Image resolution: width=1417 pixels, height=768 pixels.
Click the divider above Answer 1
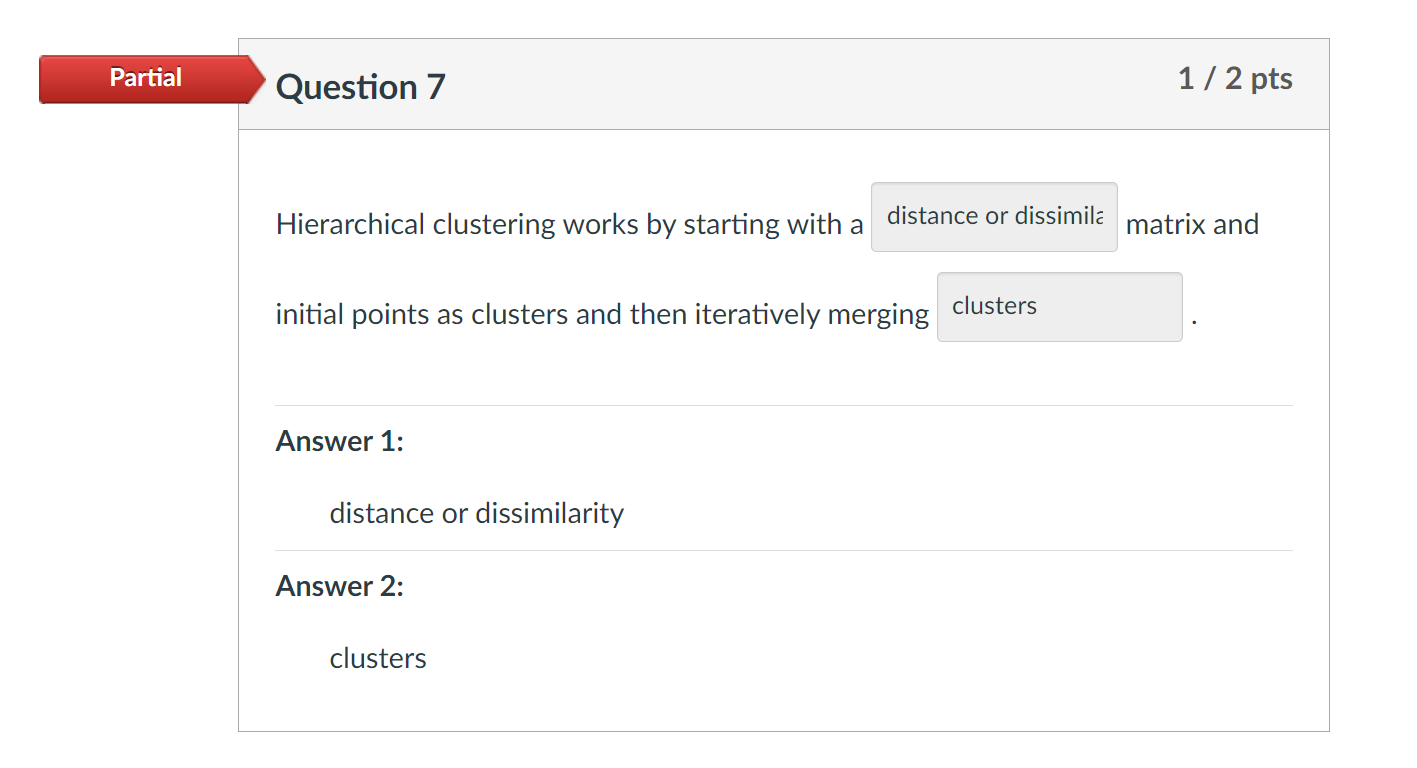click(x=784, y=406)
